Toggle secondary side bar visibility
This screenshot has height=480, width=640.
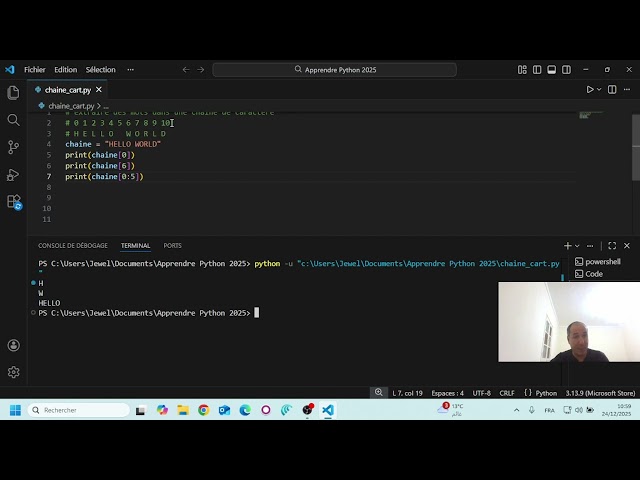coord(566,70)
